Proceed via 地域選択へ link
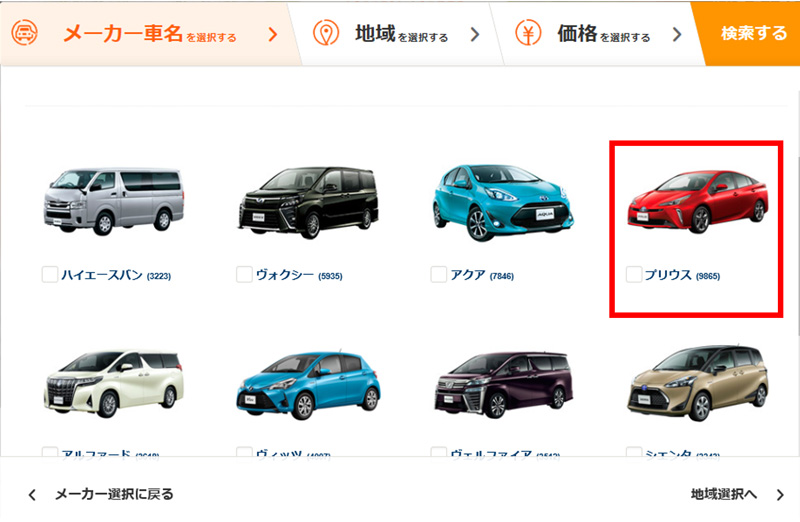This screenshot has height=522, width=800. [723, 494]
